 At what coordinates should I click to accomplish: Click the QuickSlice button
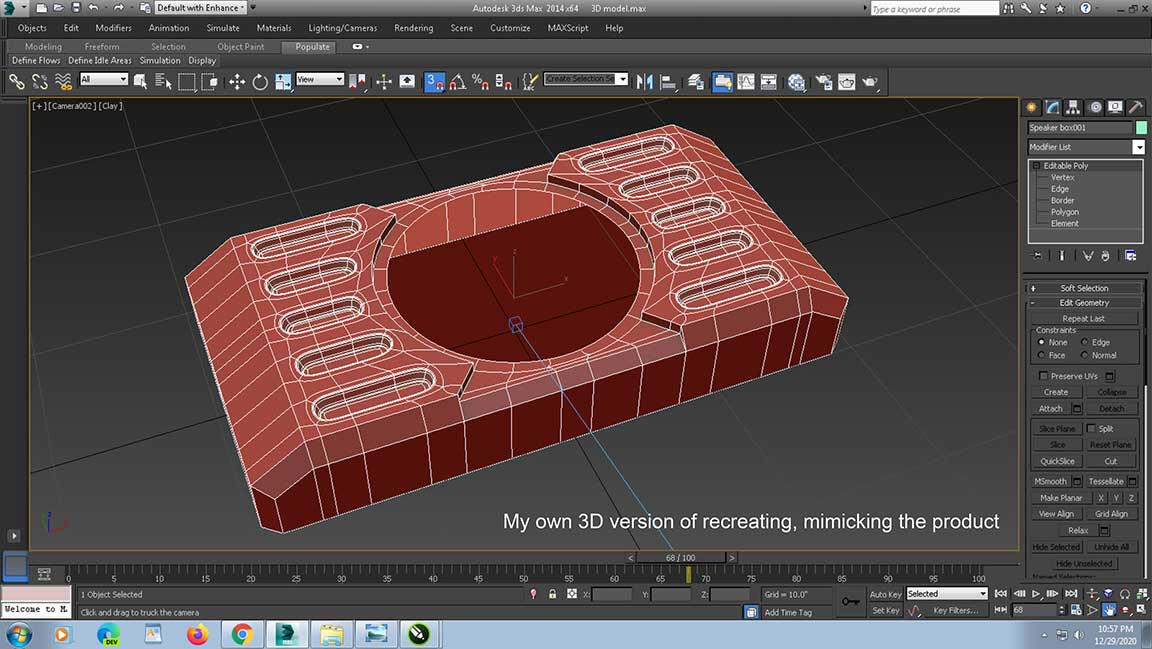click(x=1057, y=461)
